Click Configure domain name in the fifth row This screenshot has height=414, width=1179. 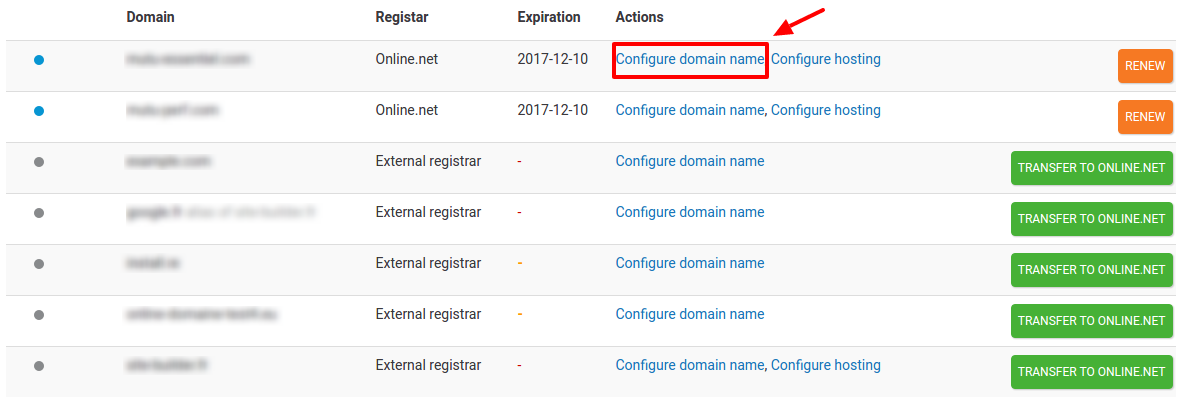coord(689,264)
